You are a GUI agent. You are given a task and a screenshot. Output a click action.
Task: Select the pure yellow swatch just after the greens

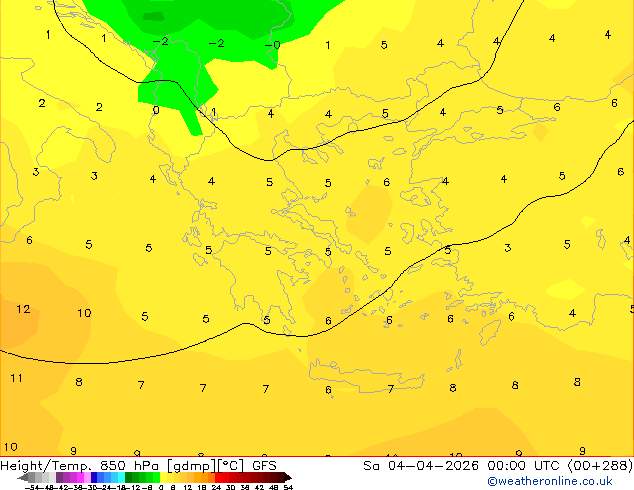163,477
